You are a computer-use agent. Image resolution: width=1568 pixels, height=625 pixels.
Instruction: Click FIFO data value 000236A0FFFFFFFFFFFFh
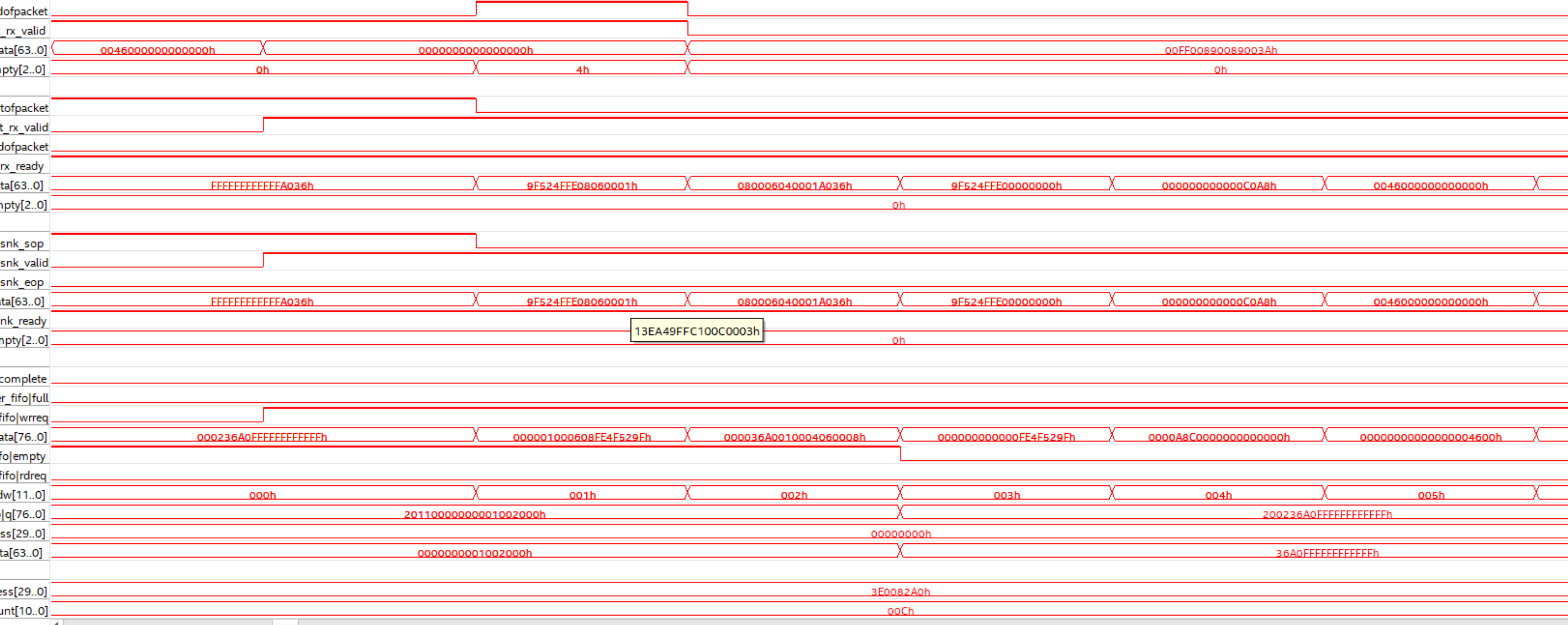coord(262,437)
